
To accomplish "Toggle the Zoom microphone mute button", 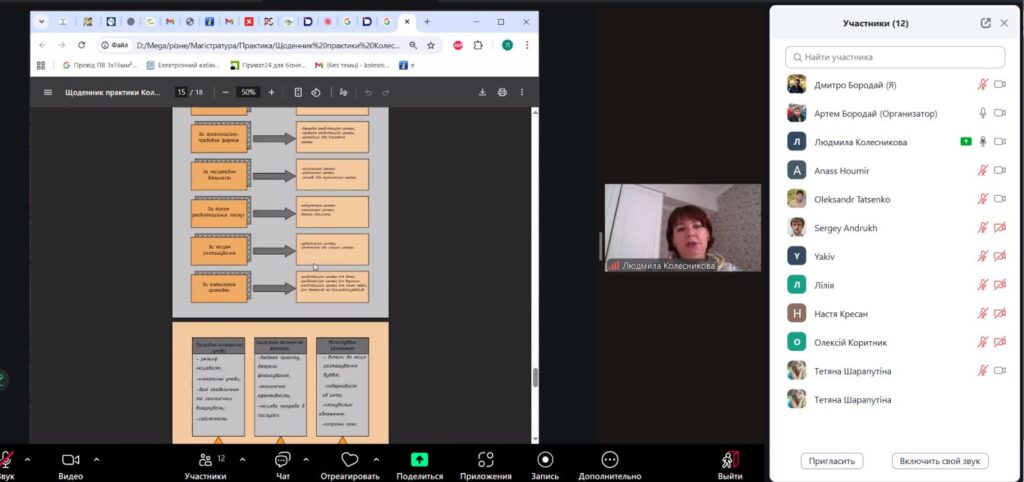I will point(6,459).
